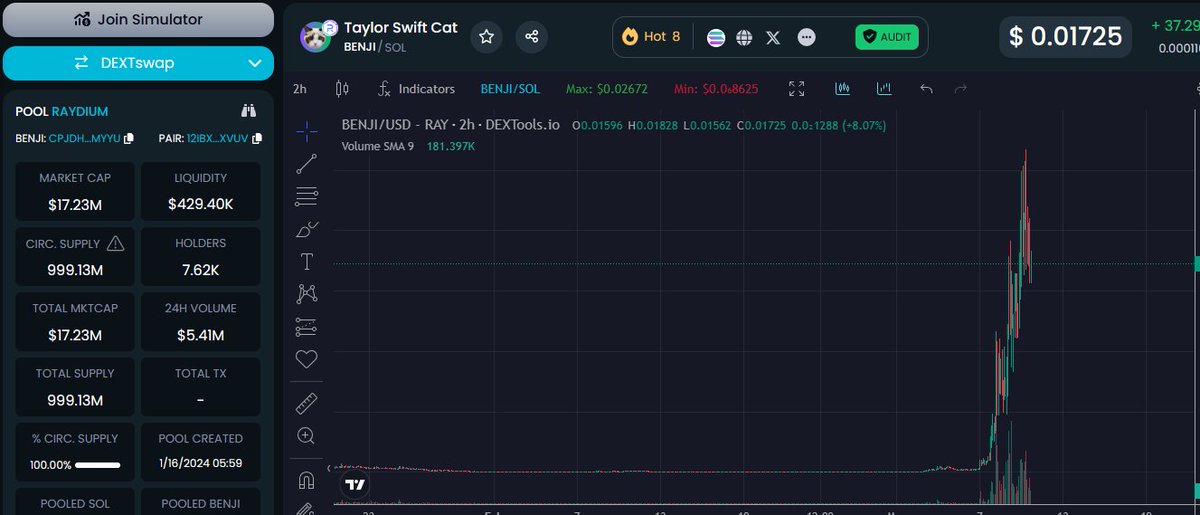1200x515 pixels.
Task: Open PAIR address 12IBX...XVUV link
Action: coord(217,138)
